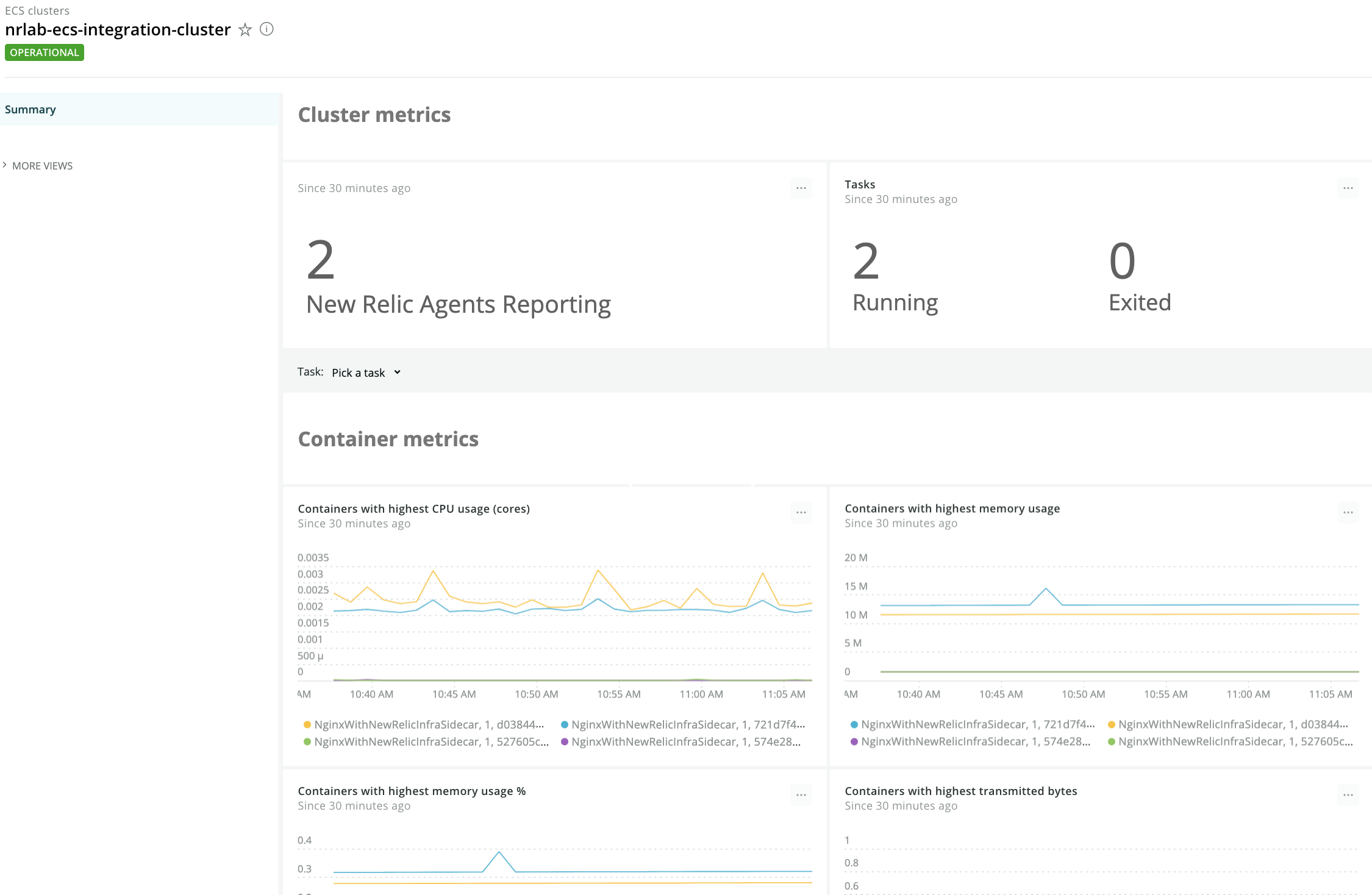Toggle green 527605c series in CPU chart legend

[426, 741]
